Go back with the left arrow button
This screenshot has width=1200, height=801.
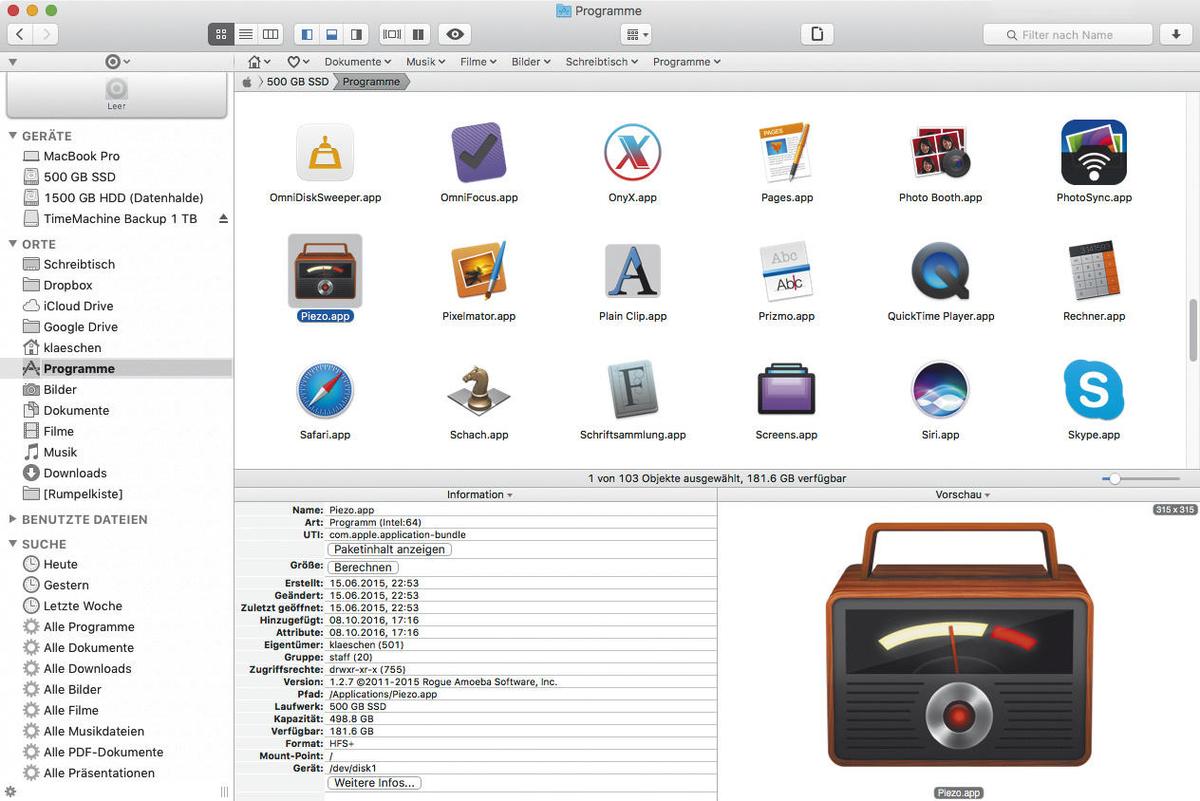click(x=20, y=34)
